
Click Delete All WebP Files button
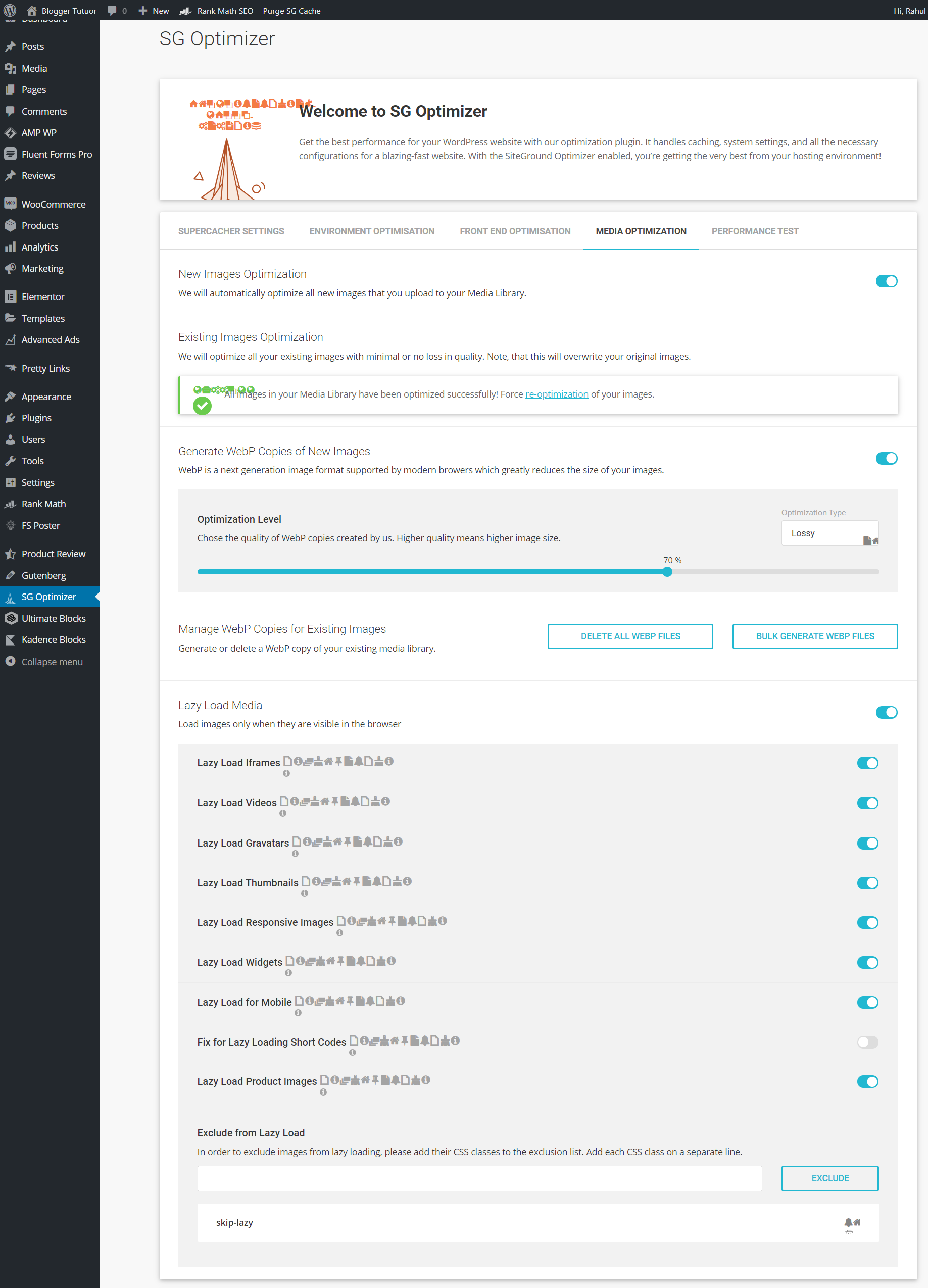[630, 636]
